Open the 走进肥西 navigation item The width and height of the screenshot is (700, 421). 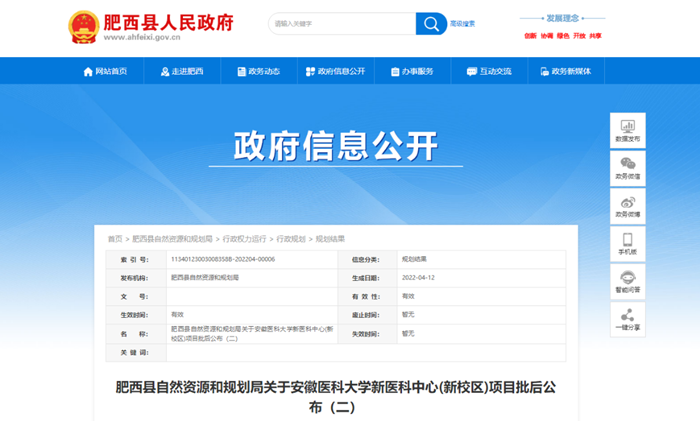point(180,72)
